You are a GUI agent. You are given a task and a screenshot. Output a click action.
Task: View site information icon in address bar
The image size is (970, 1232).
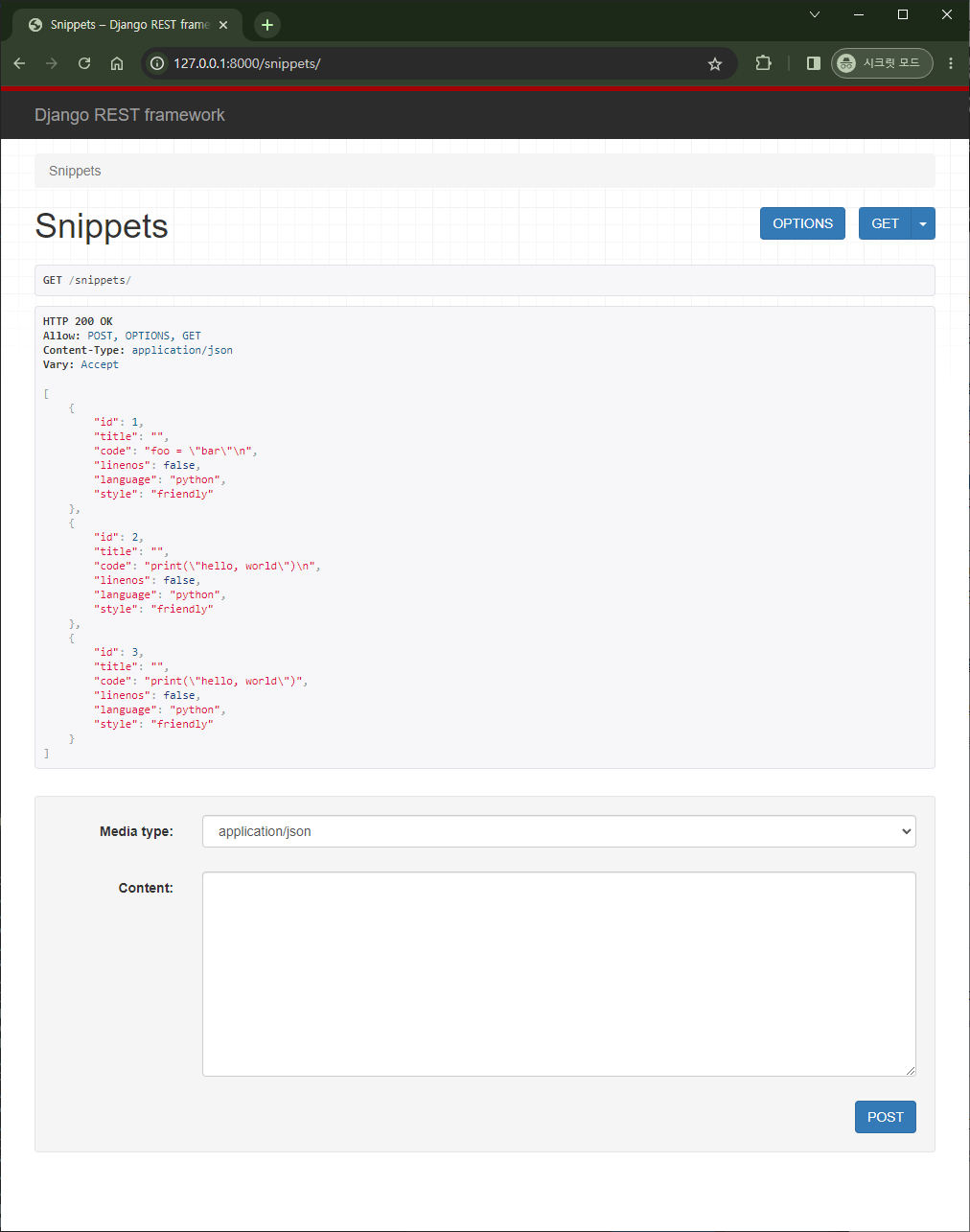157,63
